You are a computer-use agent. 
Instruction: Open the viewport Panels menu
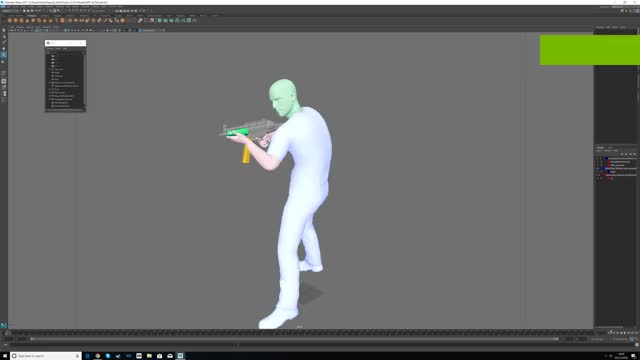pos(56,27)
